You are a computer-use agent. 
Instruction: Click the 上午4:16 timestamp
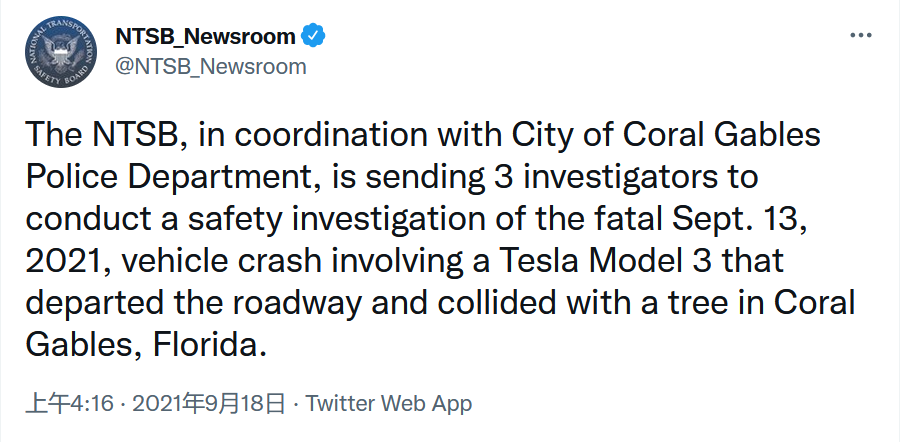tap(68, 404)
